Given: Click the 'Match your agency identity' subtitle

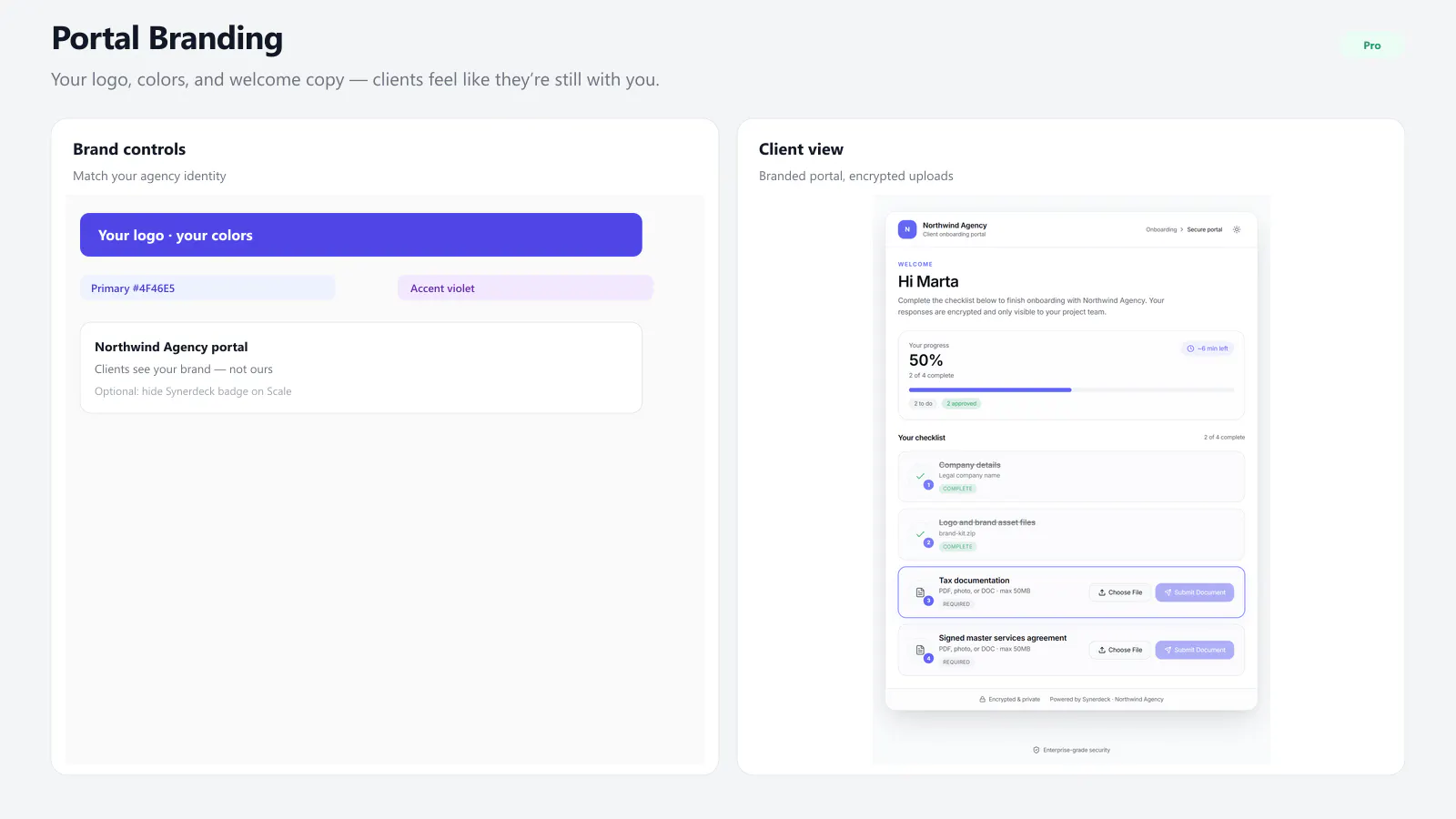Looking at the screenshot, I should click(149, 177).
